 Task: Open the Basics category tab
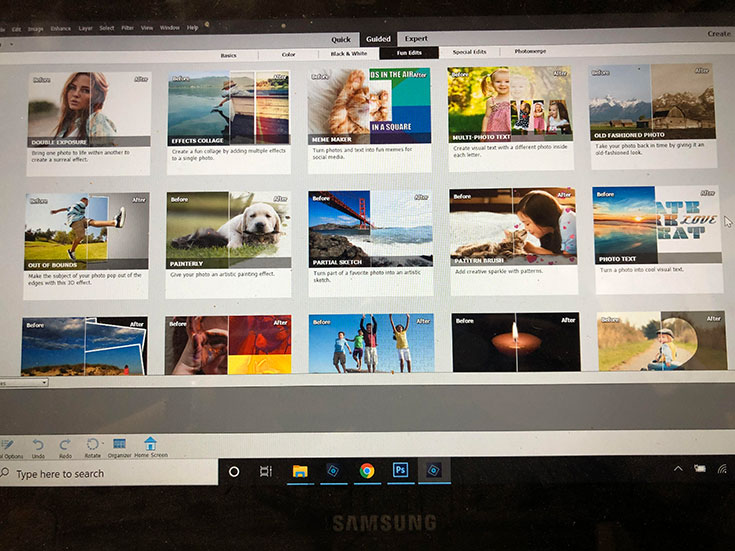point(228,55)
